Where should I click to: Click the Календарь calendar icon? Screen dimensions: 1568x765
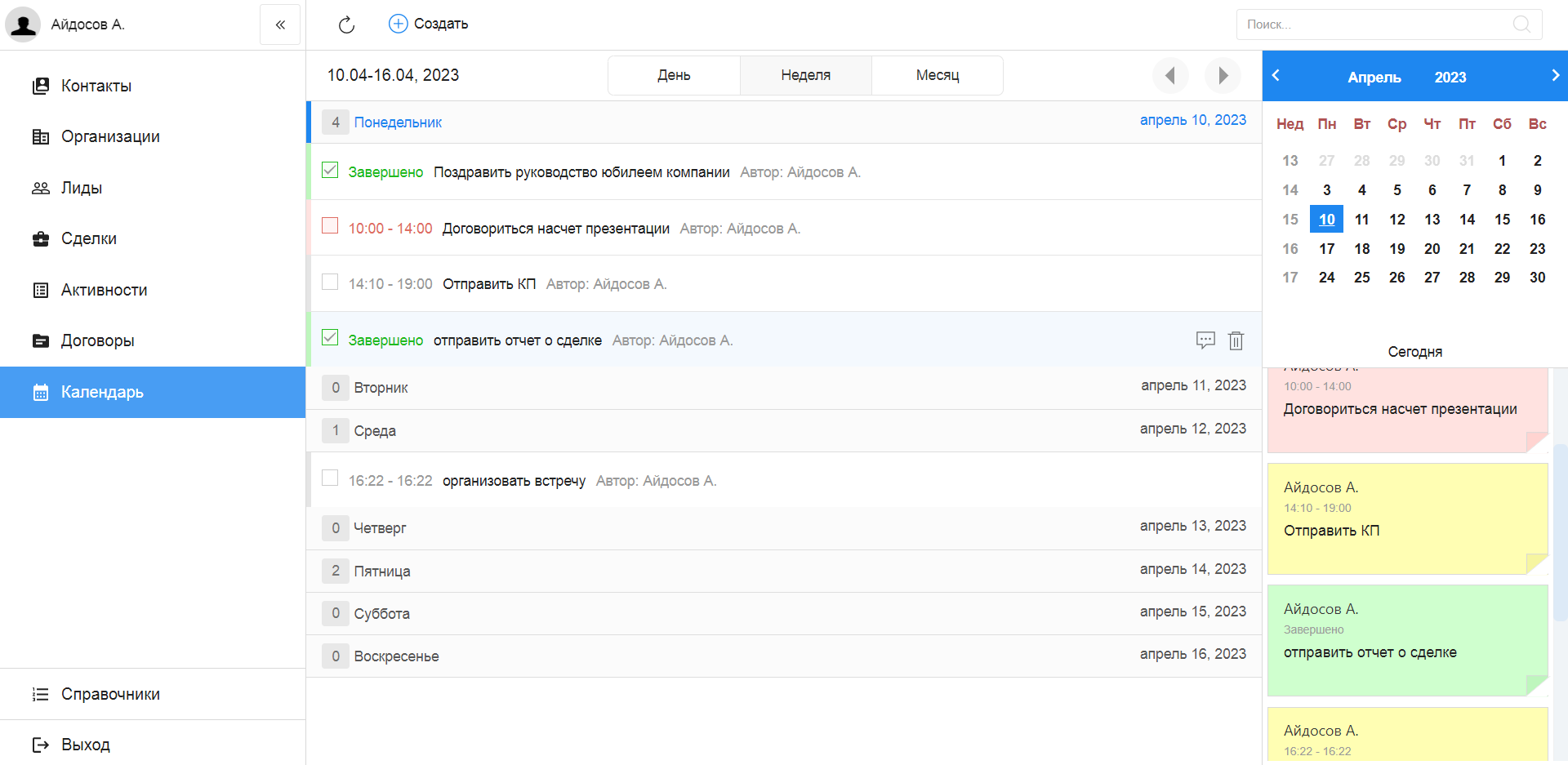pyautogui.click(x=41, y=393)
